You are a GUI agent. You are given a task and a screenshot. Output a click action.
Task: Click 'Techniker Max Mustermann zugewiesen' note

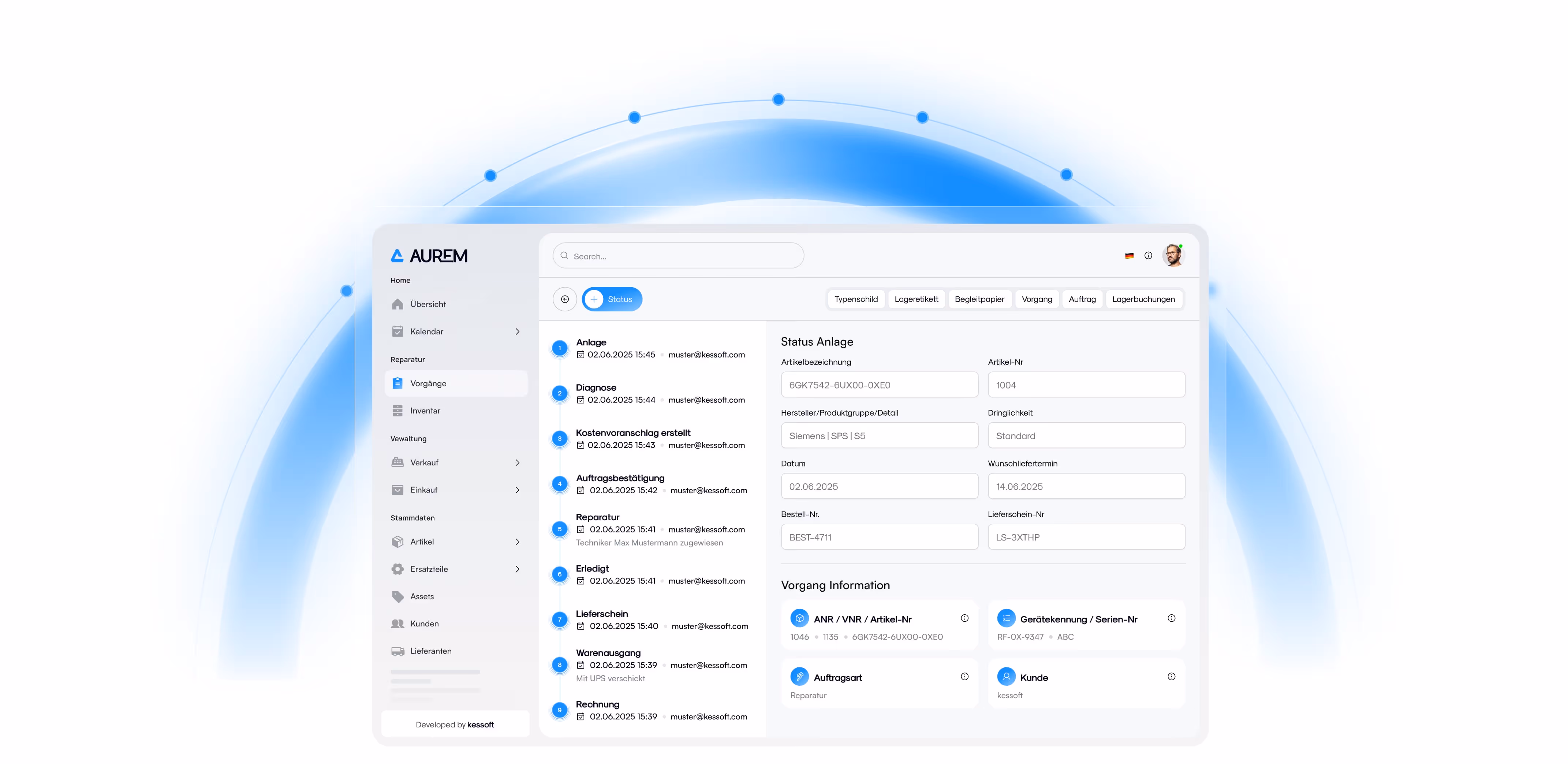[x=649, y=543]
